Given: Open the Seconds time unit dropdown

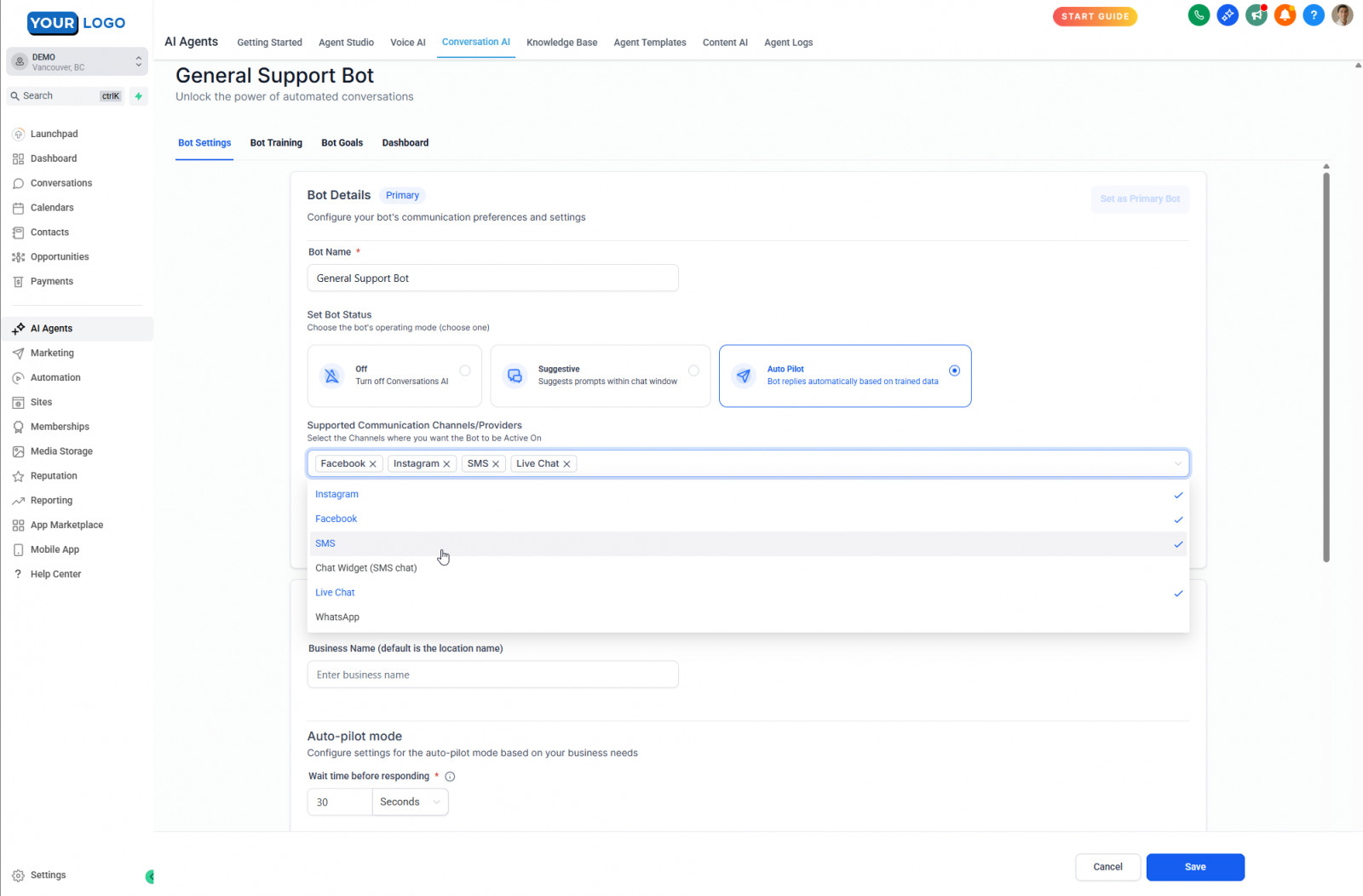Looking at the screenshot, I should point(410,802).
